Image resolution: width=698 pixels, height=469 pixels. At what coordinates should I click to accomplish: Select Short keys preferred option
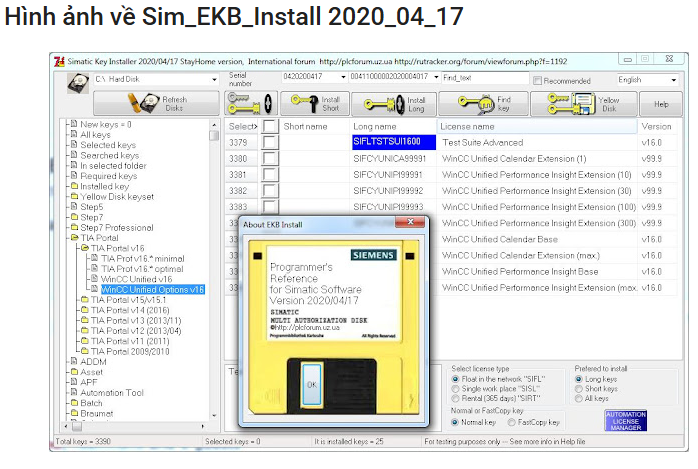578,389
